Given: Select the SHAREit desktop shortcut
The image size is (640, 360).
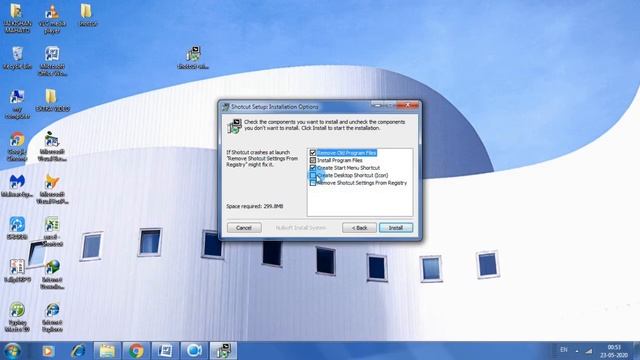Looking at the screenshot, I should pos(17,228).
